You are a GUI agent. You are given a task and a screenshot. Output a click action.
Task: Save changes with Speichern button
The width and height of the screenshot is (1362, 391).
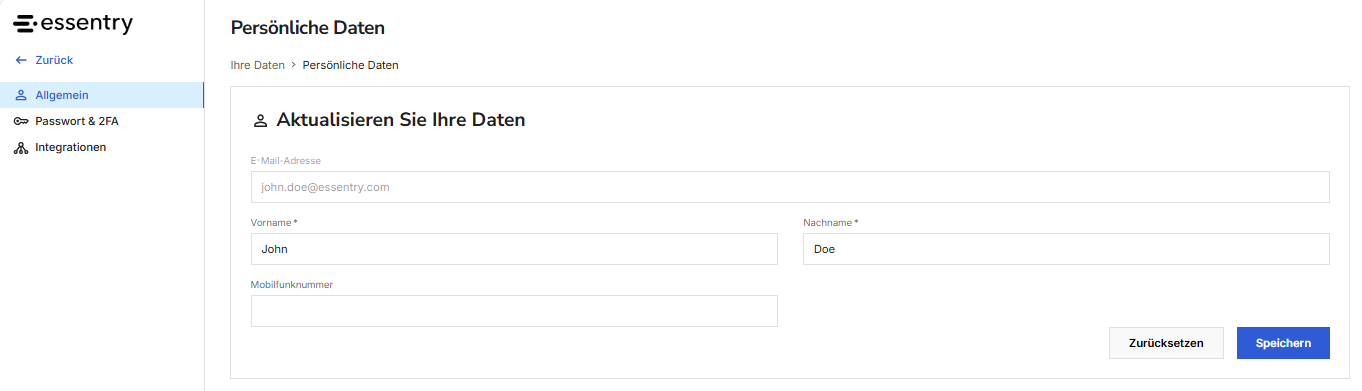click(x=1283, y=343)
